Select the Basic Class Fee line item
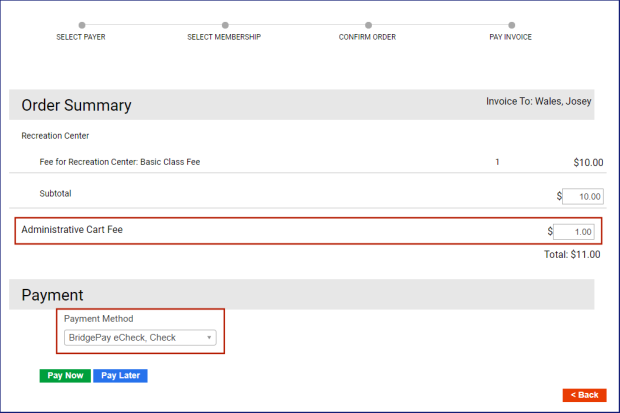This screenshot has width=620, height=413. pyautogui.click(x=120, y=161)
